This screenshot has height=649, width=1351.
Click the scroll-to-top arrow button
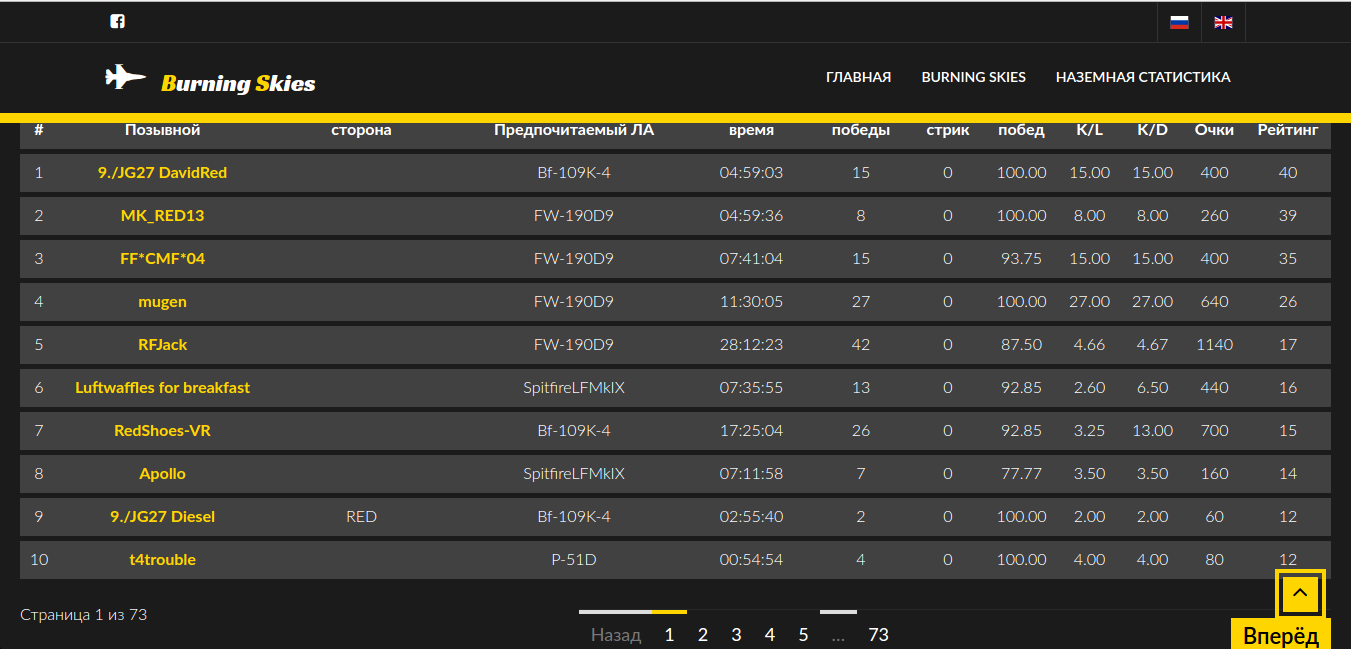click(1300, 594)
